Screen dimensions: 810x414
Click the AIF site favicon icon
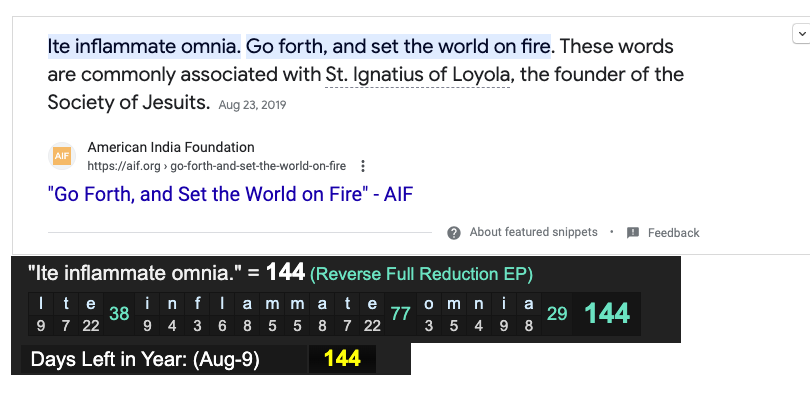click(x=62, y=157)
